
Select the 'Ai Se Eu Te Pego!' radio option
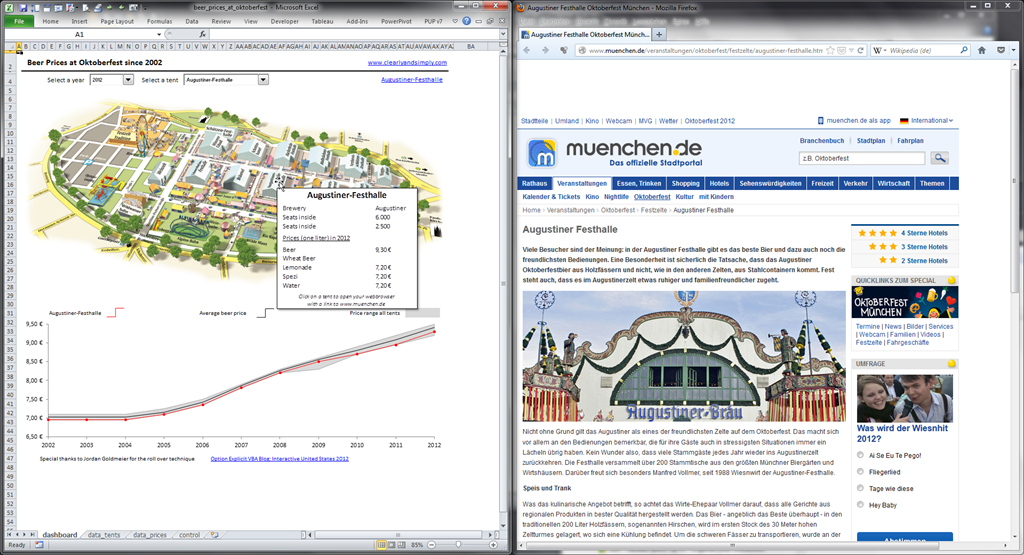pyautogui.click(x=860, y=455)
